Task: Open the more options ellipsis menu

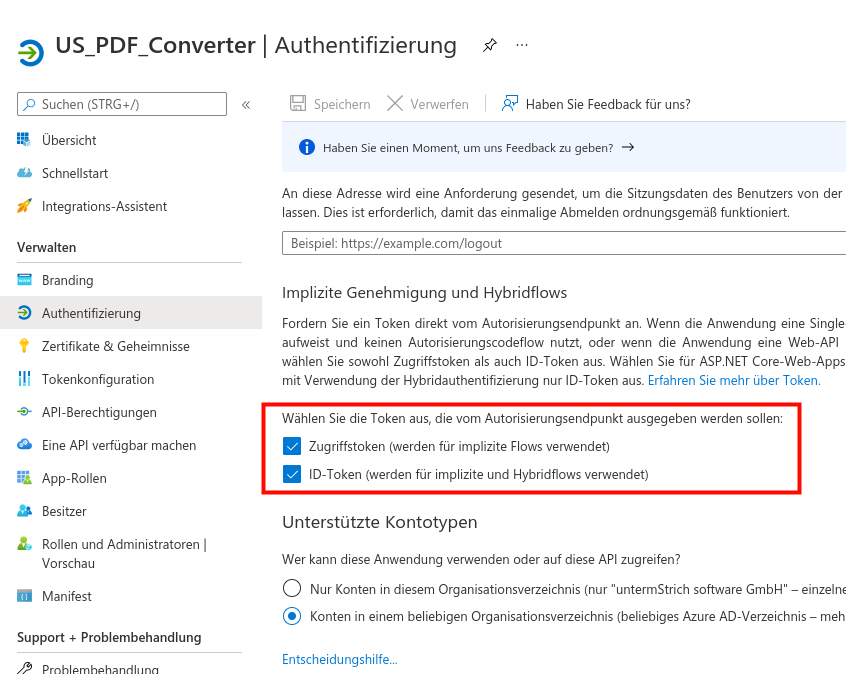Action: click(x=521, y=44)
